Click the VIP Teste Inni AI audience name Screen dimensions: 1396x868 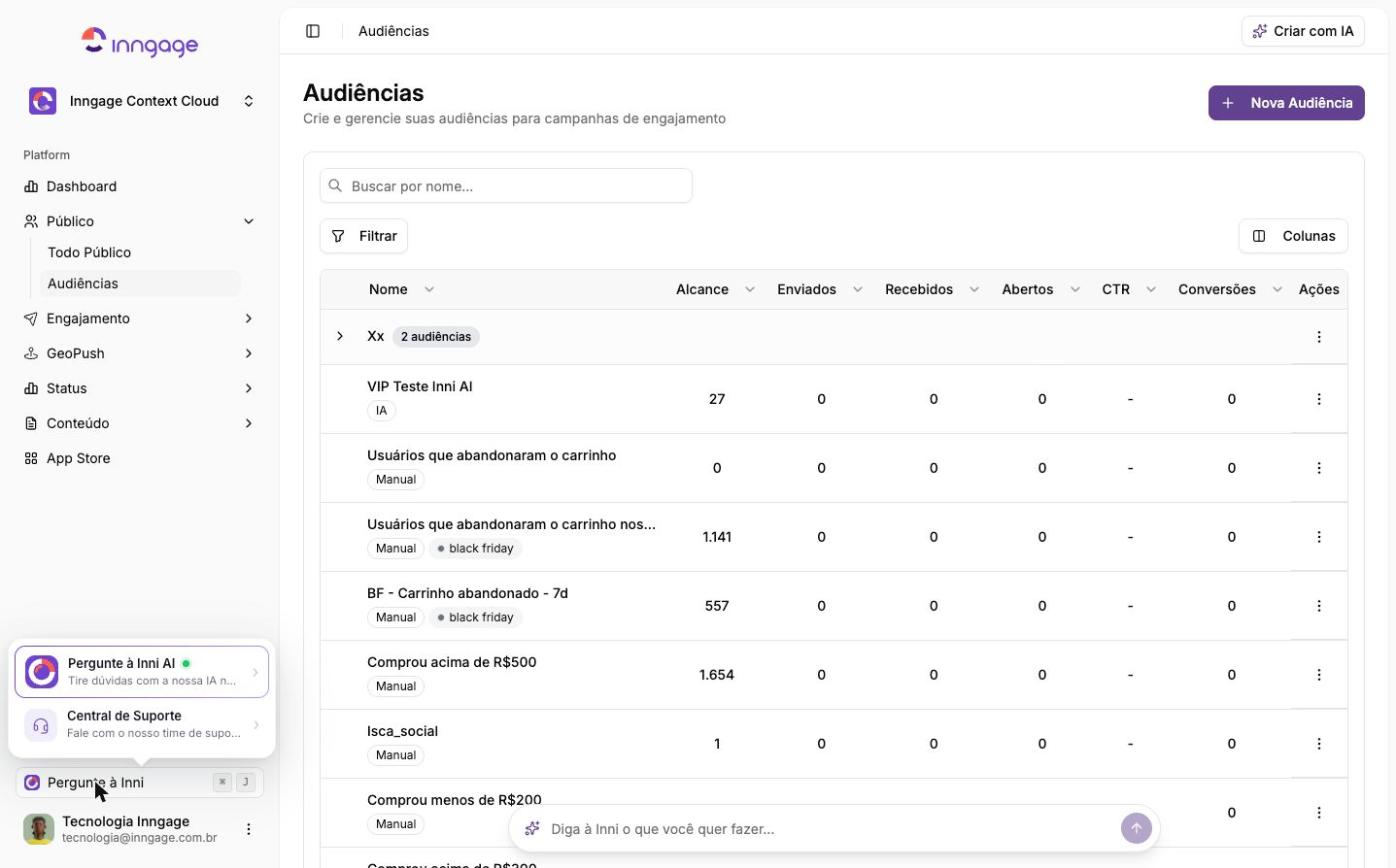tap(420, 386)
